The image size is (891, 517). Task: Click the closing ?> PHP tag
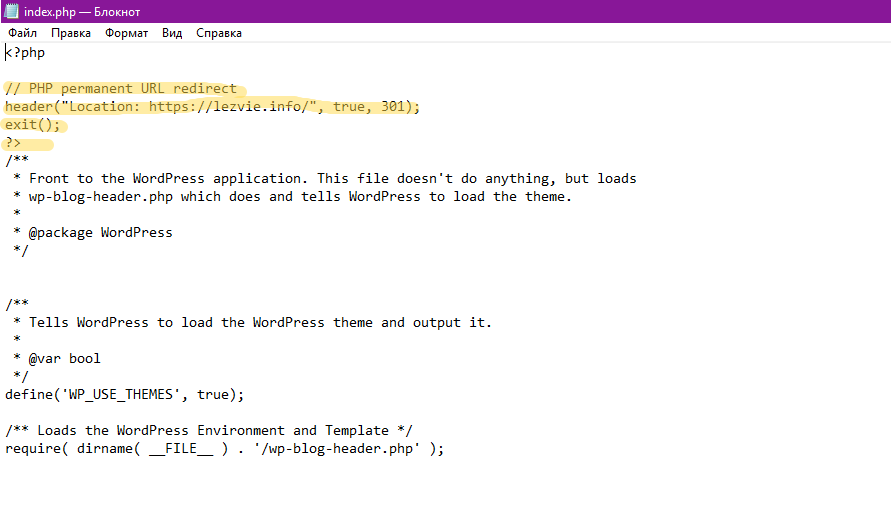pyautogui.click(x=13, y=142)
